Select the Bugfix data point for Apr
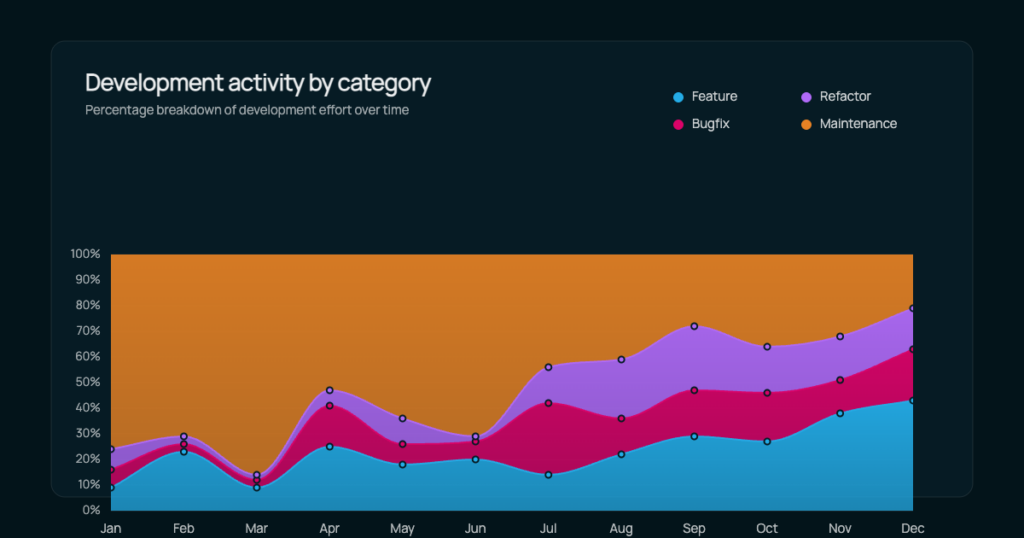Image resolution: width=1024 pixels, height=538 pixels. pos(330,405)
